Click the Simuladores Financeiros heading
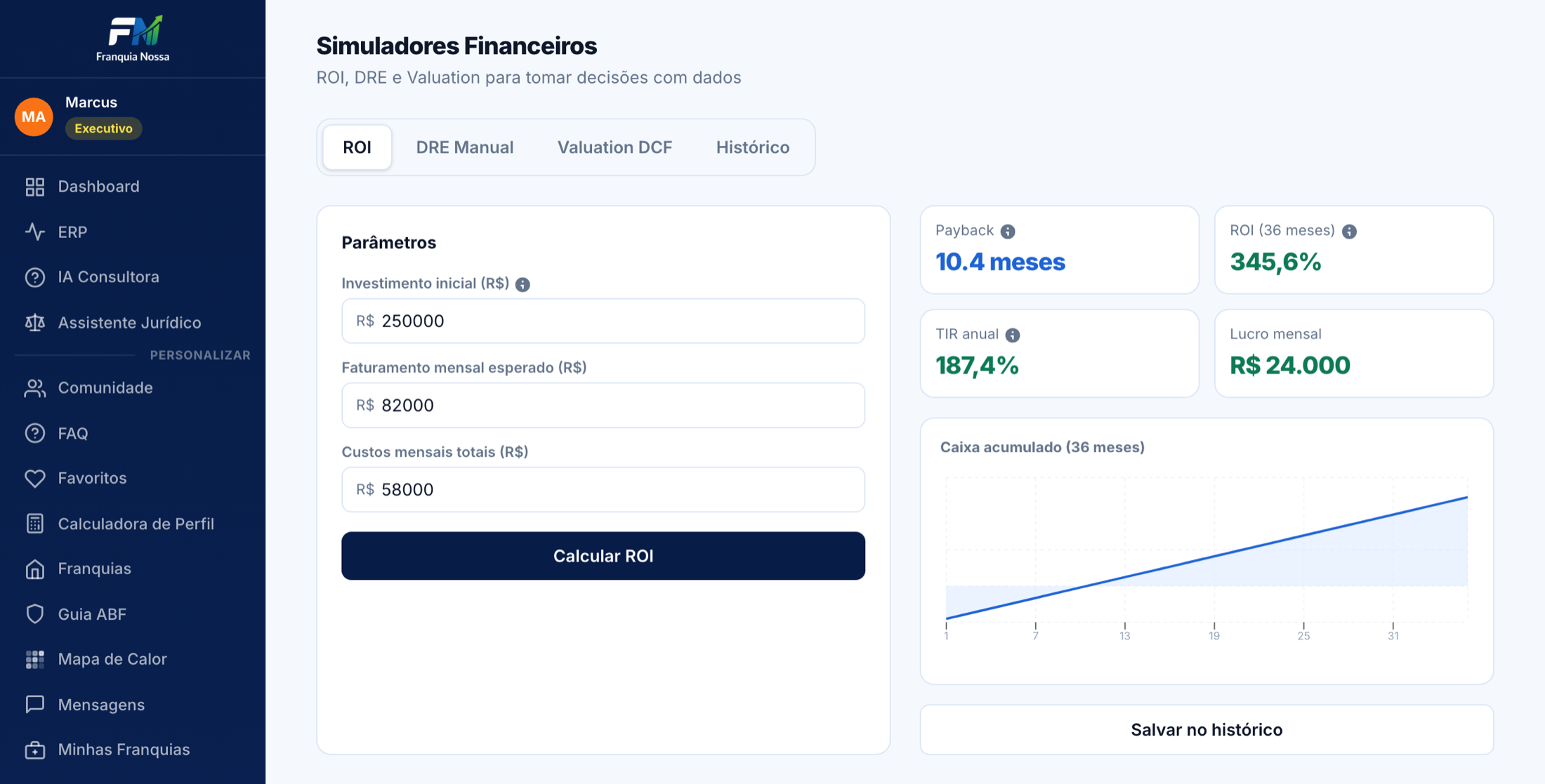This screenshot has height=784, width=1545. (x=456, y=46)
